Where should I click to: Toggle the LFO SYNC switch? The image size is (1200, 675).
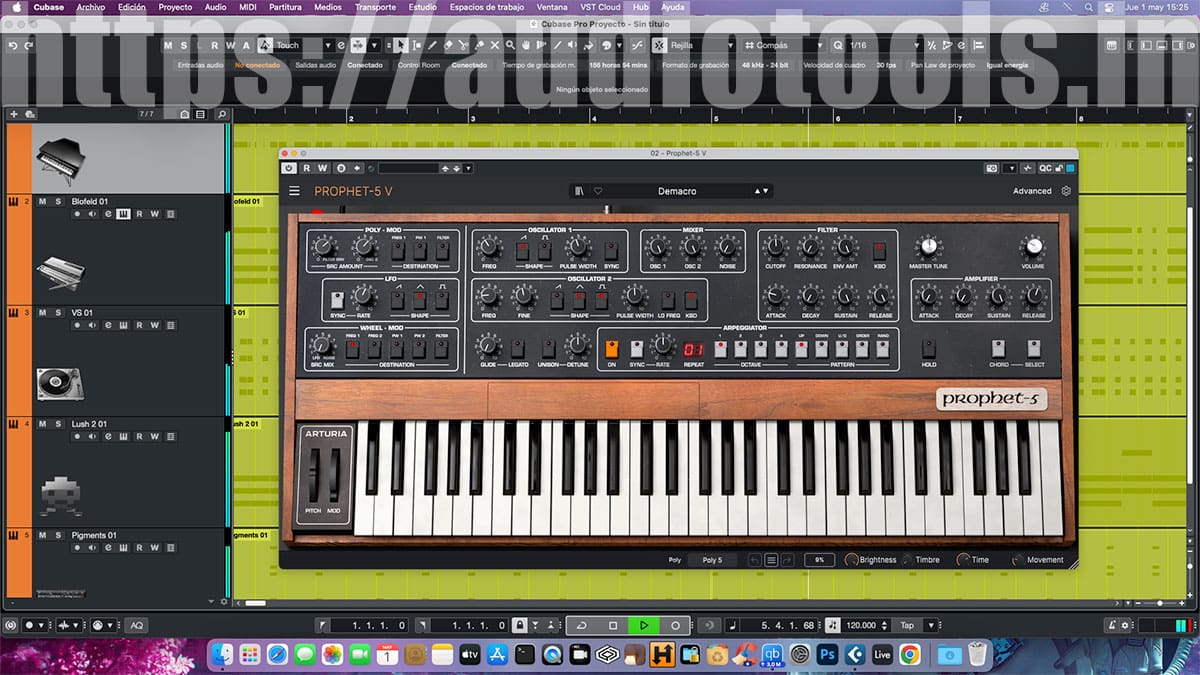[x=337, y=299]
